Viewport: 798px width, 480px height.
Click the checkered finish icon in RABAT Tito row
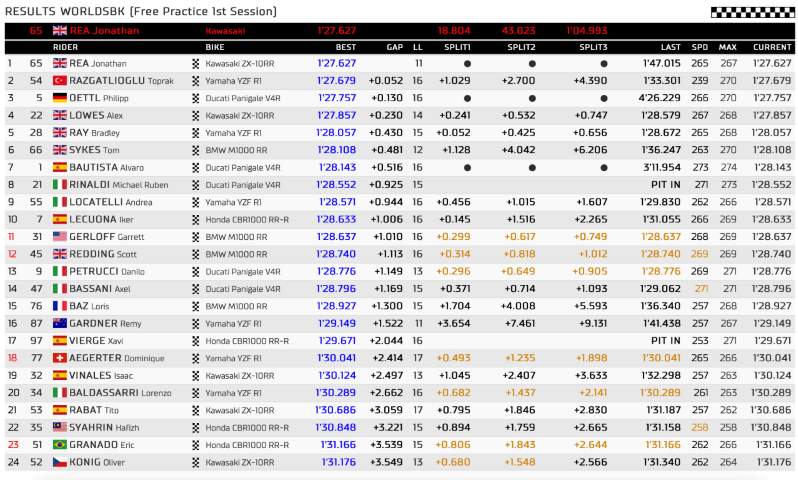tap(195, 410)
